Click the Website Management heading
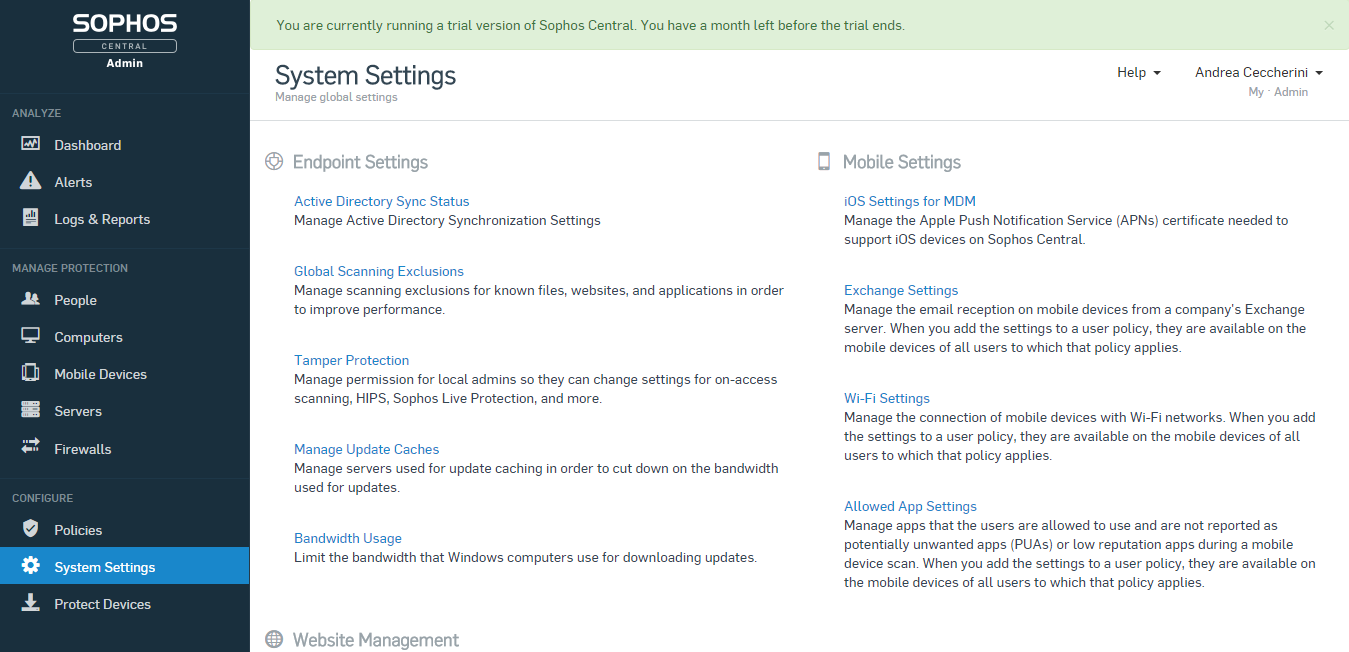Screen dimensions: 1349x652 375,640
